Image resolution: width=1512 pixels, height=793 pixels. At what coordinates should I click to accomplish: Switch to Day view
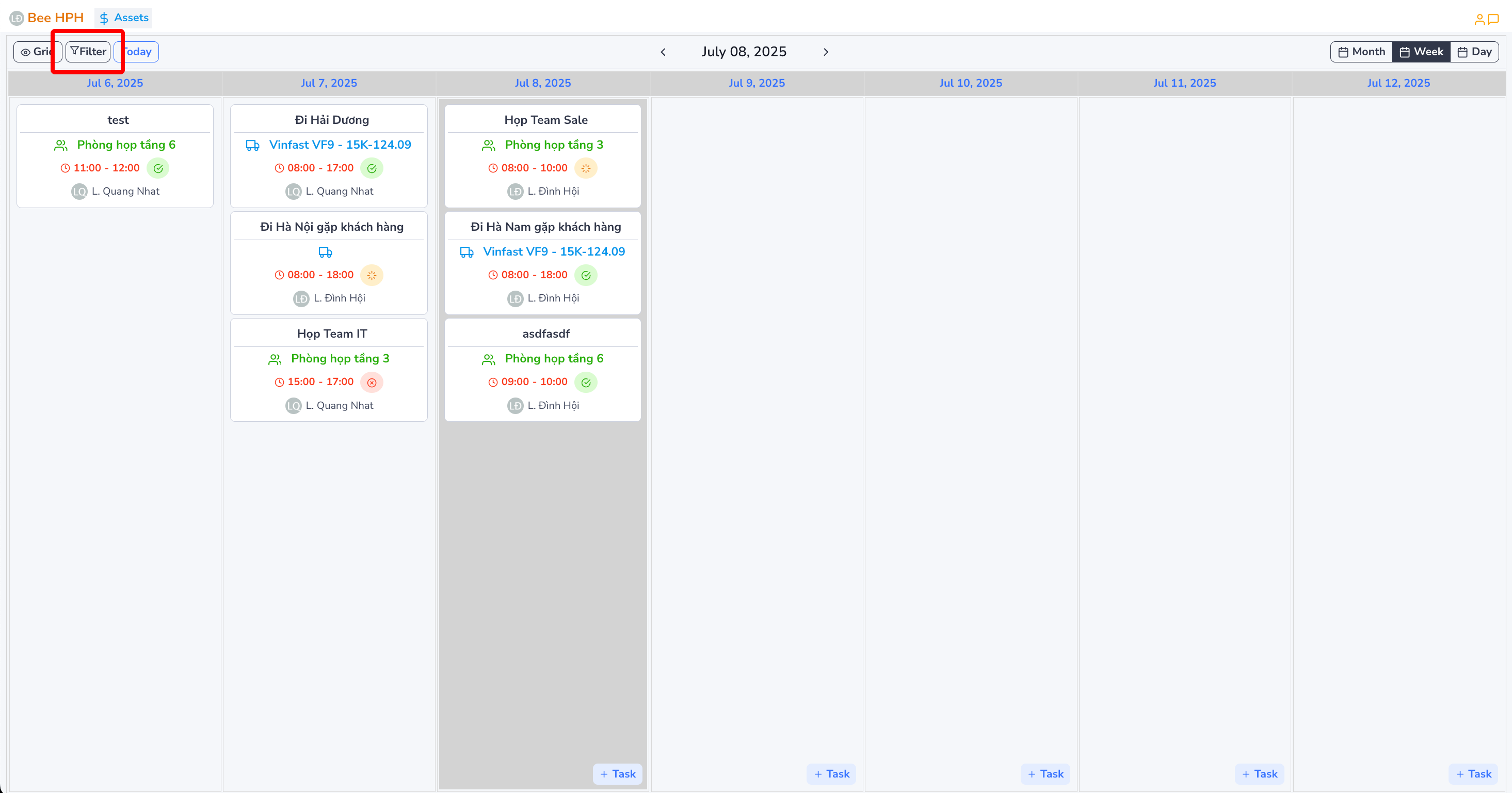point(1475,52)
